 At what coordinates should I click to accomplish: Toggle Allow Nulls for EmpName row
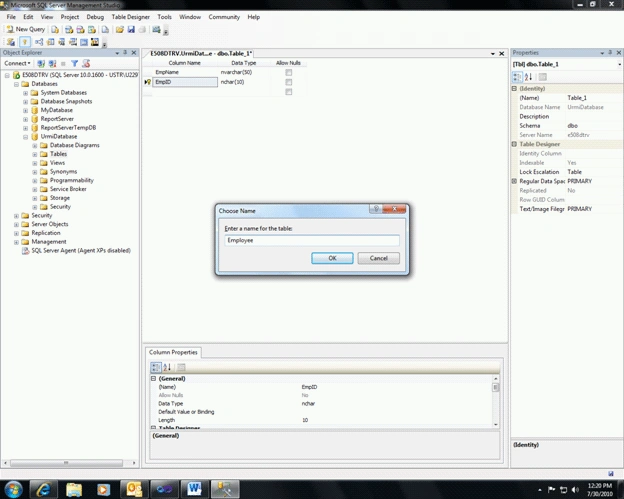point(289,72)
